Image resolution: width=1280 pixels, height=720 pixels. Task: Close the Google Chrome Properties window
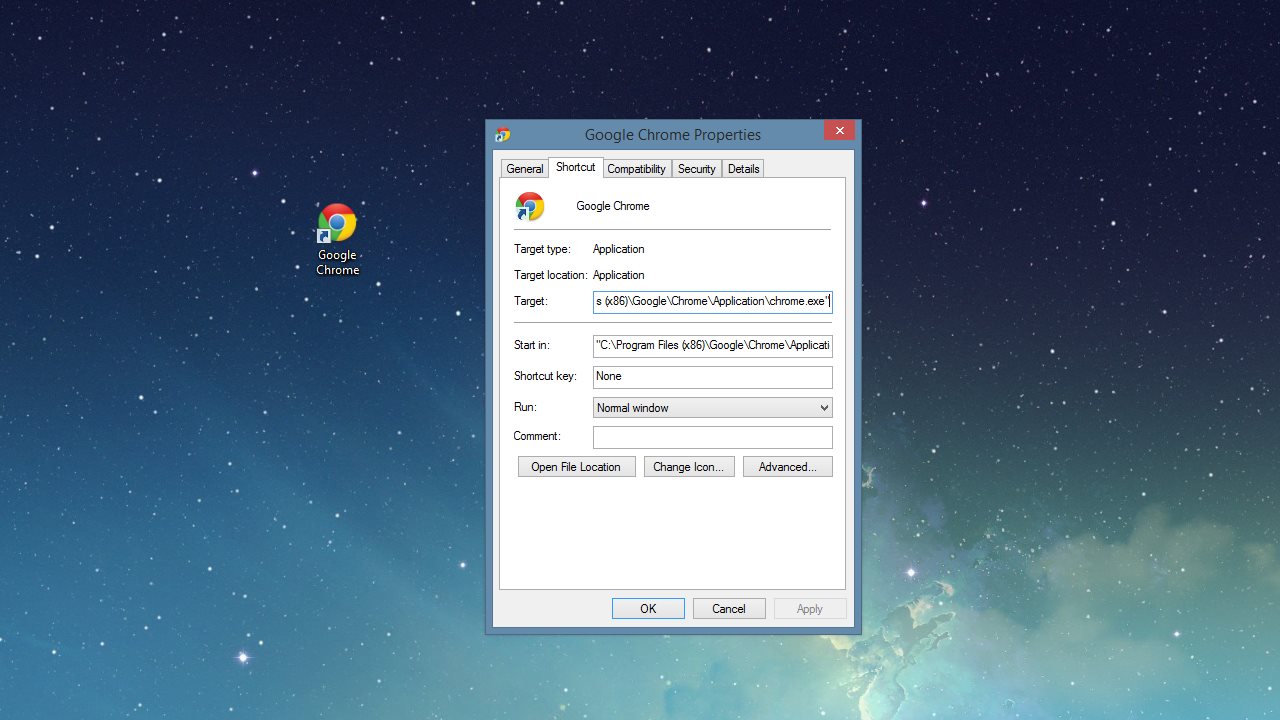tap(839, 131)
